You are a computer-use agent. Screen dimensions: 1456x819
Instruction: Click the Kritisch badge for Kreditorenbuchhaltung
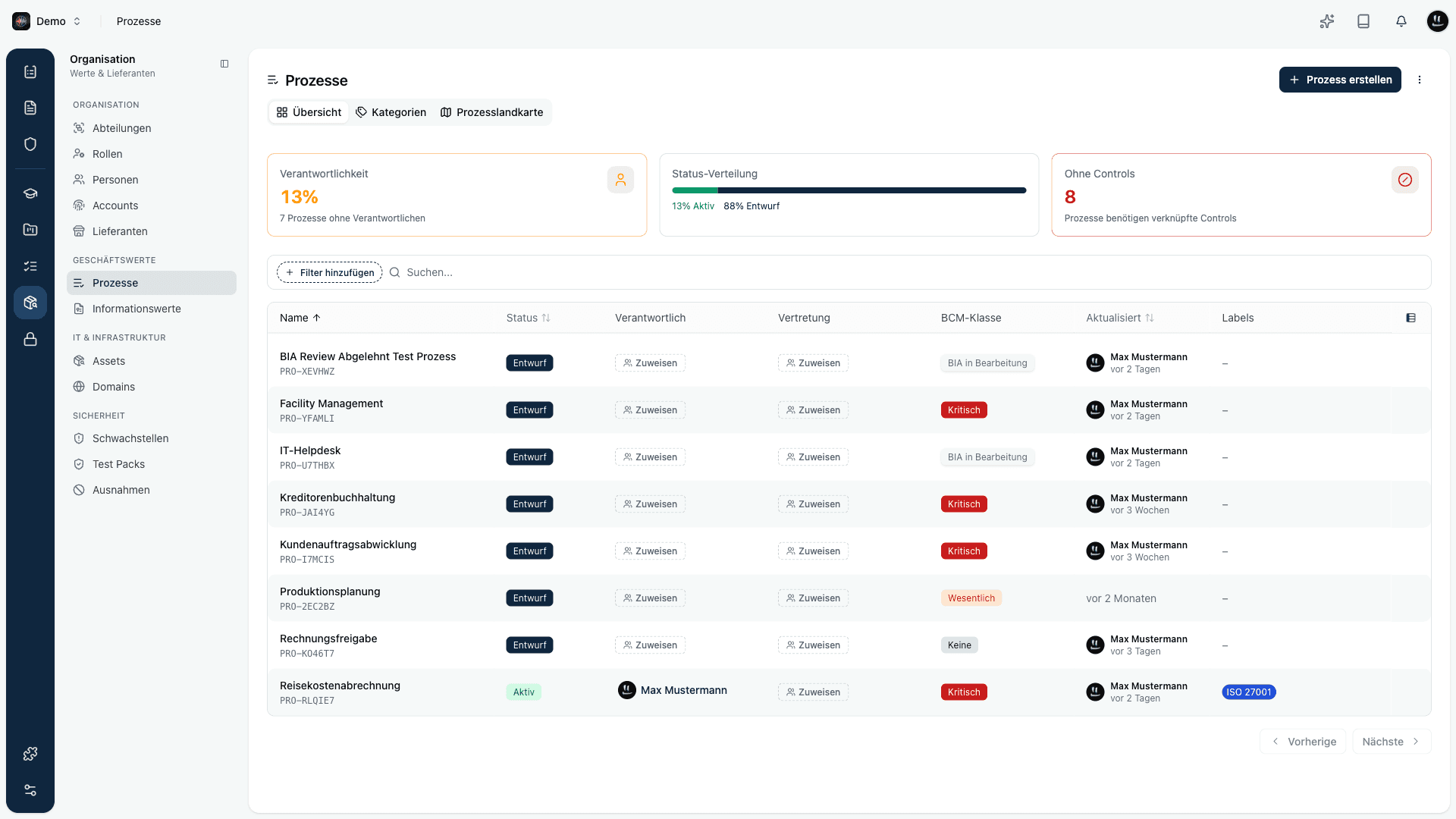click(964, 504)
